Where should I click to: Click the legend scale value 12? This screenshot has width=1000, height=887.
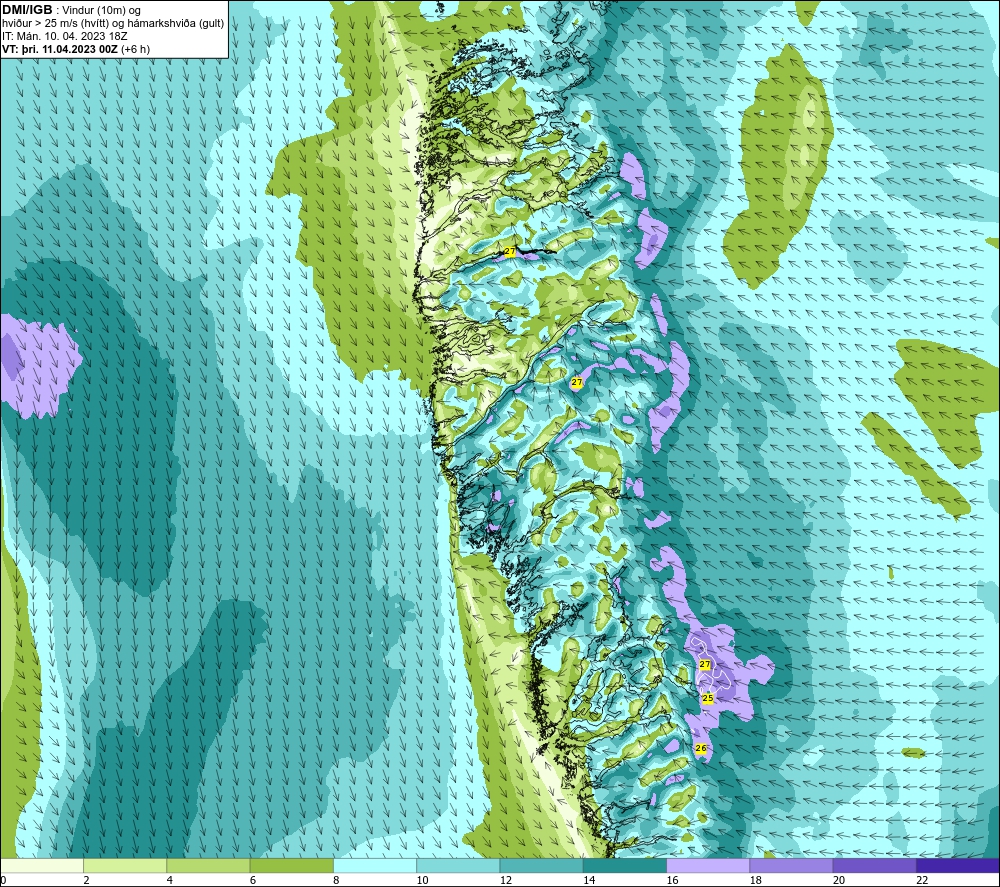tap(506, 880)
